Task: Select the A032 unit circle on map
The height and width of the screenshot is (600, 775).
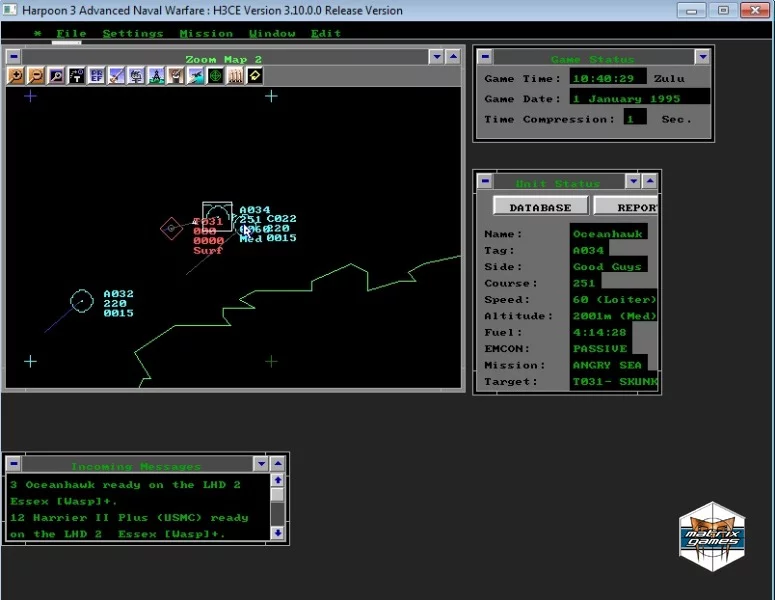Action: pos(82,300)
